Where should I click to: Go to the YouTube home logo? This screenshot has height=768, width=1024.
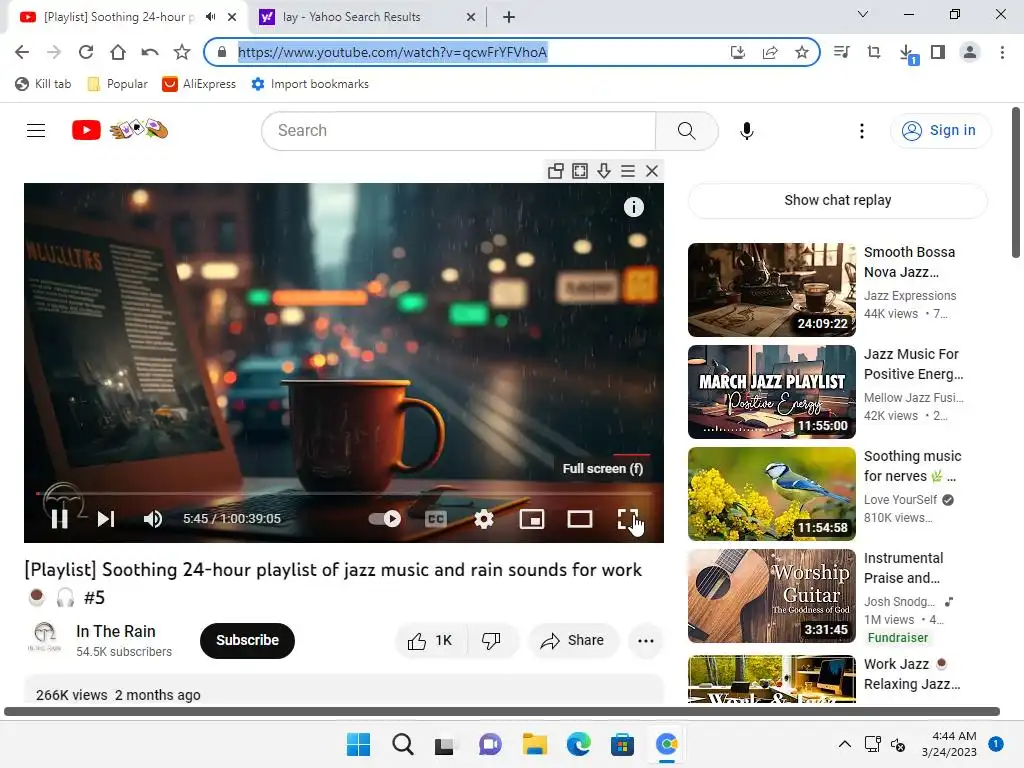(120, 130)
